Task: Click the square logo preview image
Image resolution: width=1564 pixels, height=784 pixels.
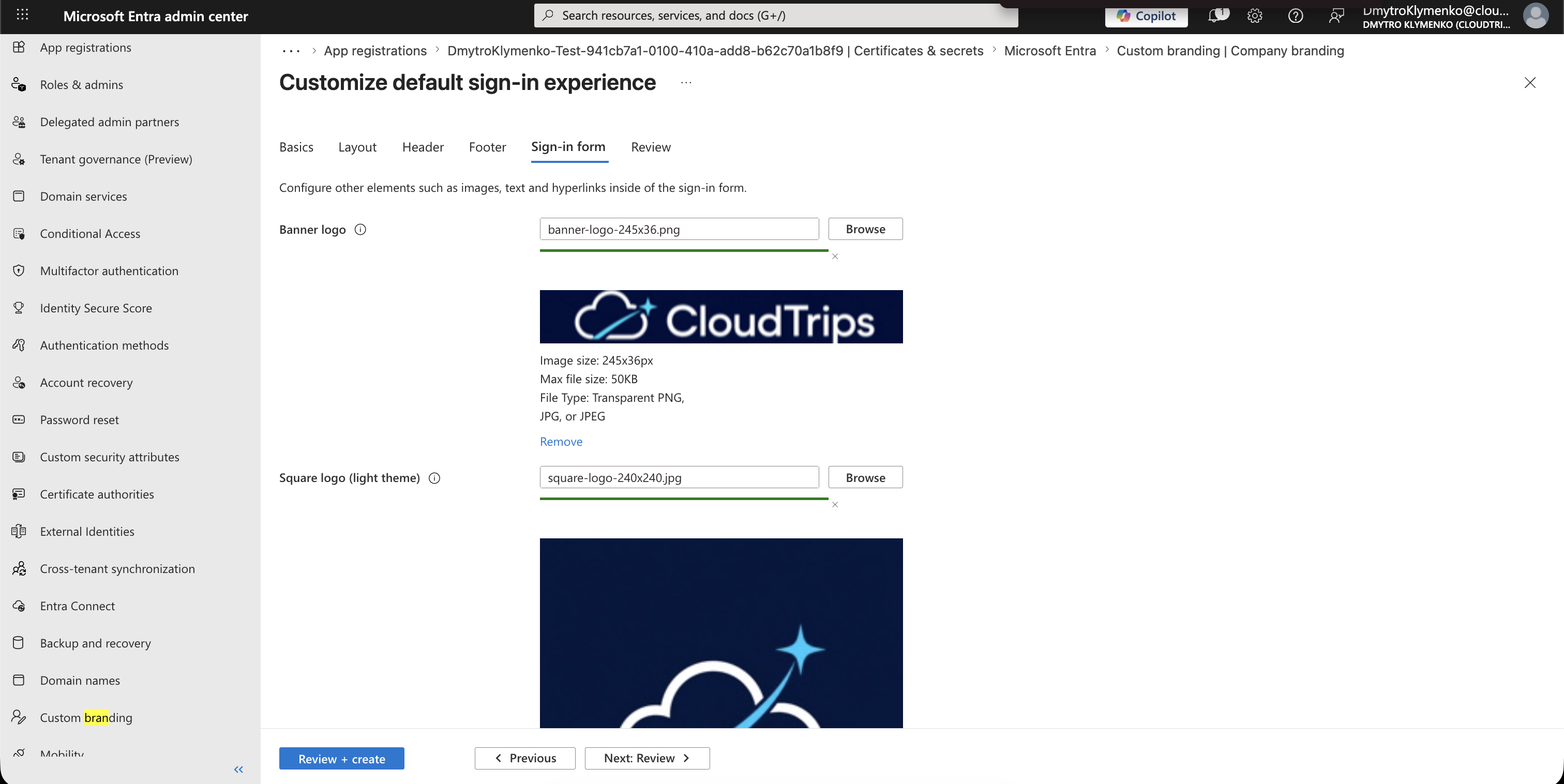Action: tap(720, 633)
